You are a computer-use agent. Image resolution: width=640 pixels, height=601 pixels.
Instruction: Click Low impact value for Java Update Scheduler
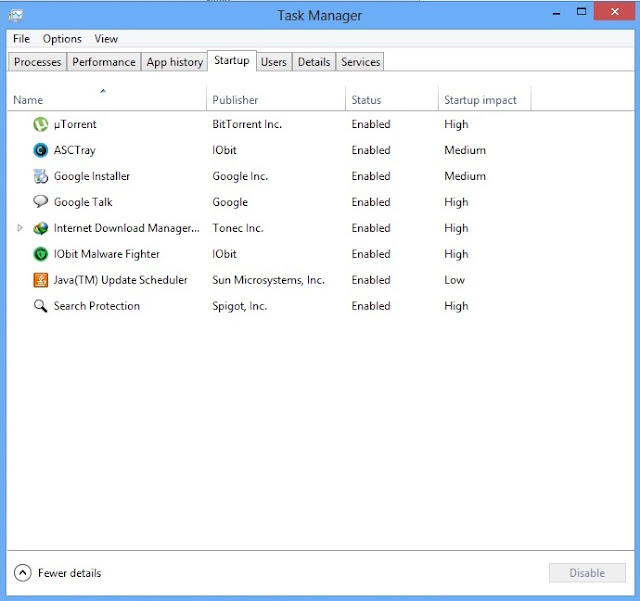pyautogui.click(x=454, y=280)
